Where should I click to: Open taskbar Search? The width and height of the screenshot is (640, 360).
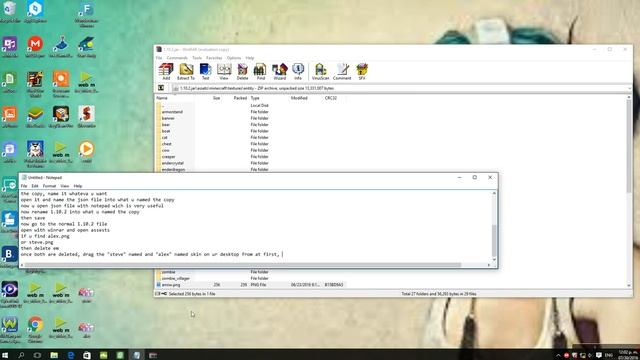21,355
